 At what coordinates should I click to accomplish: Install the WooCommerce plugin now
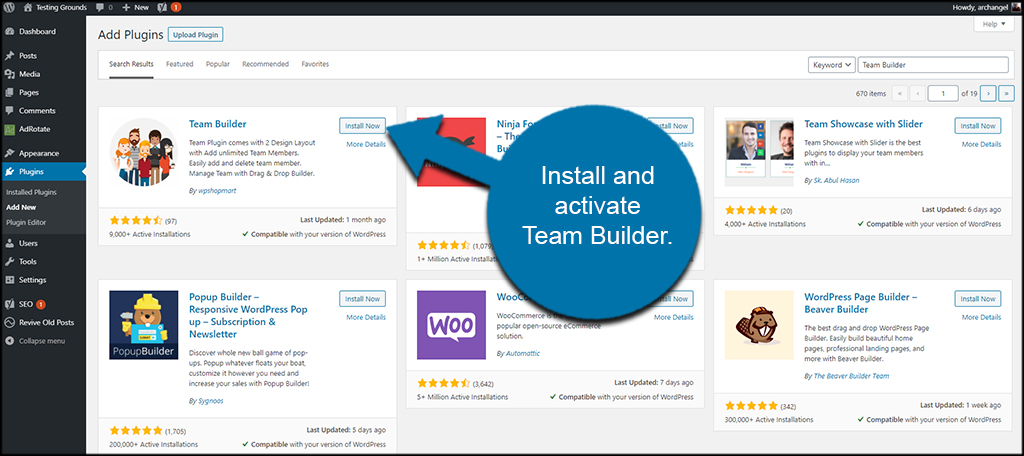(x=673, y=299)
